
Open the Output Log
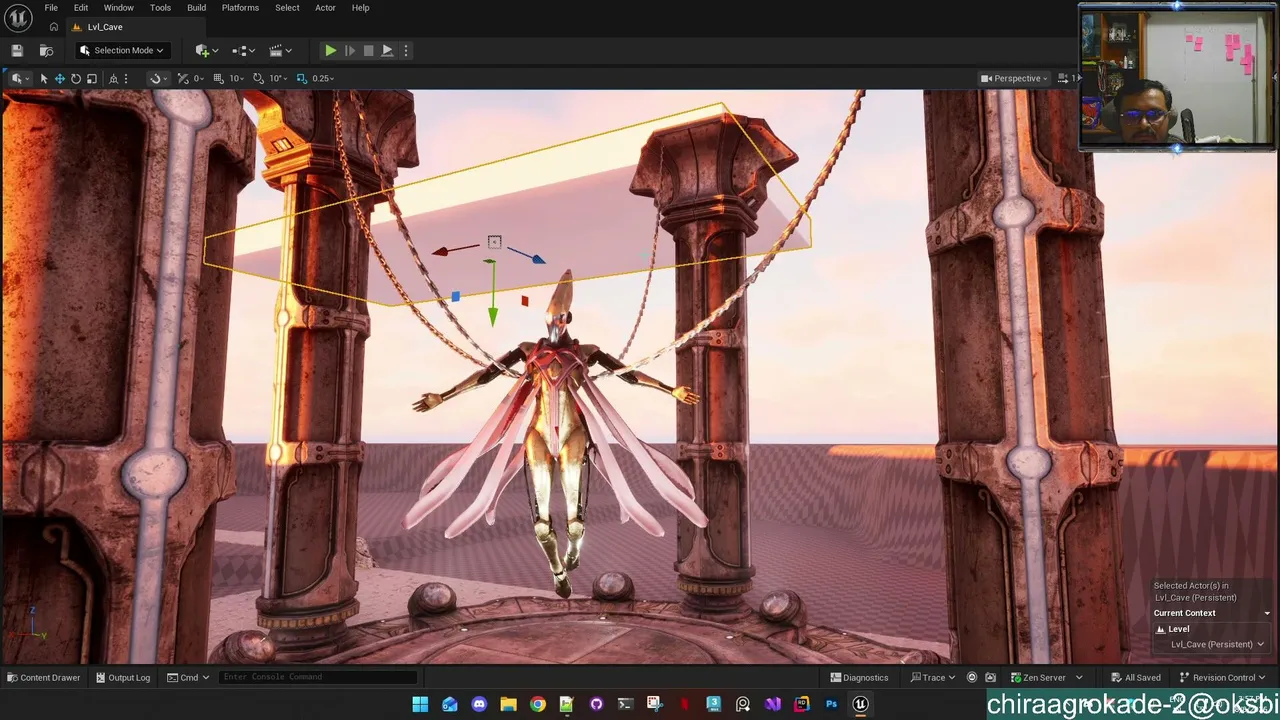coord(122,677)
